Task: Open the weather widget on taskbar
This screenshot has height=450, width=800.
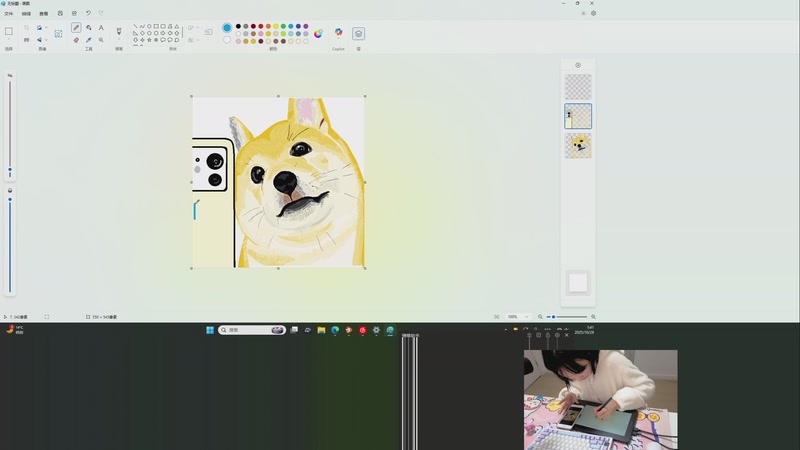Action: [x=15, y=330]
